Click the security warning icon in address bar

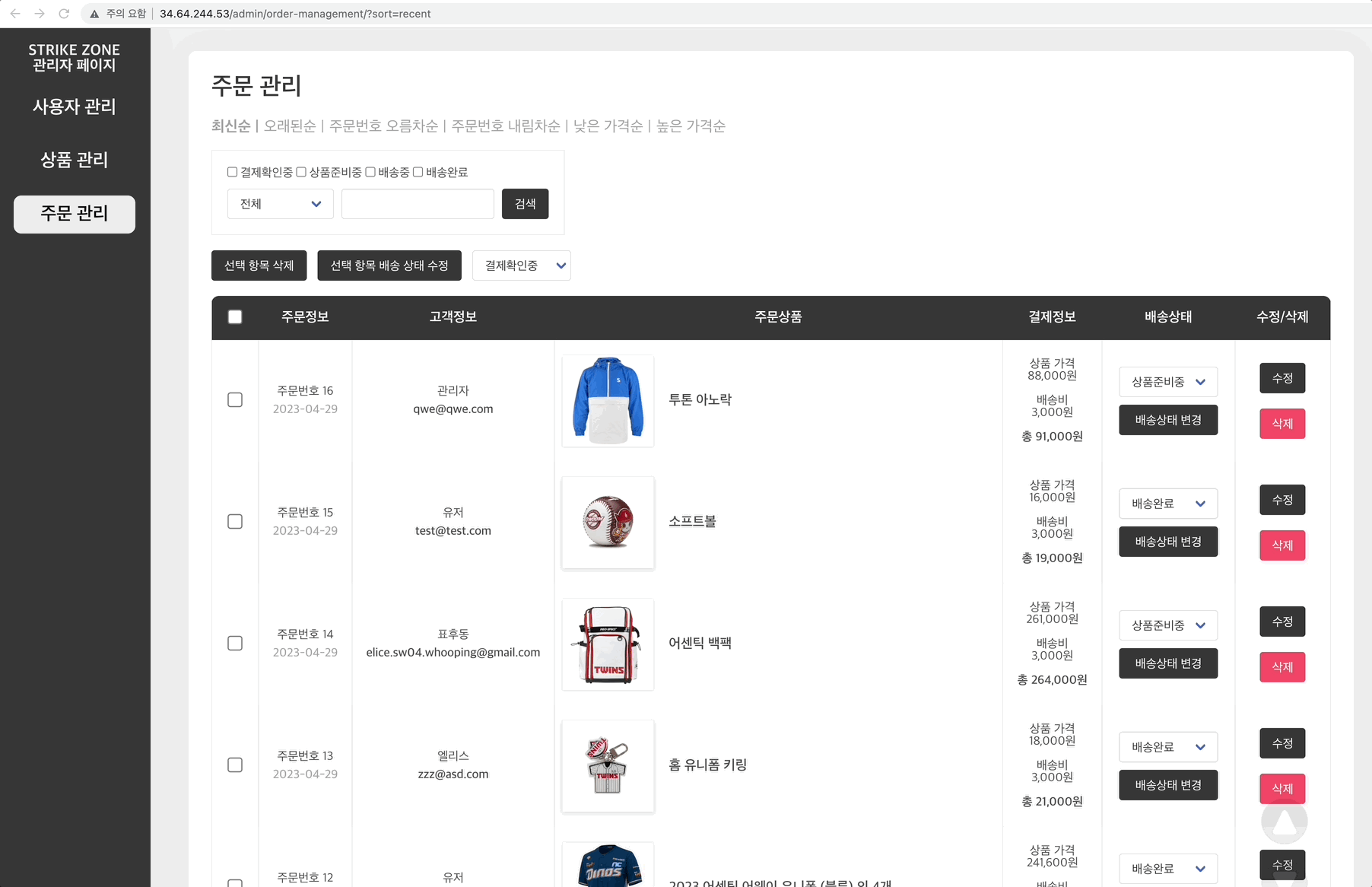tap(94, 14)
